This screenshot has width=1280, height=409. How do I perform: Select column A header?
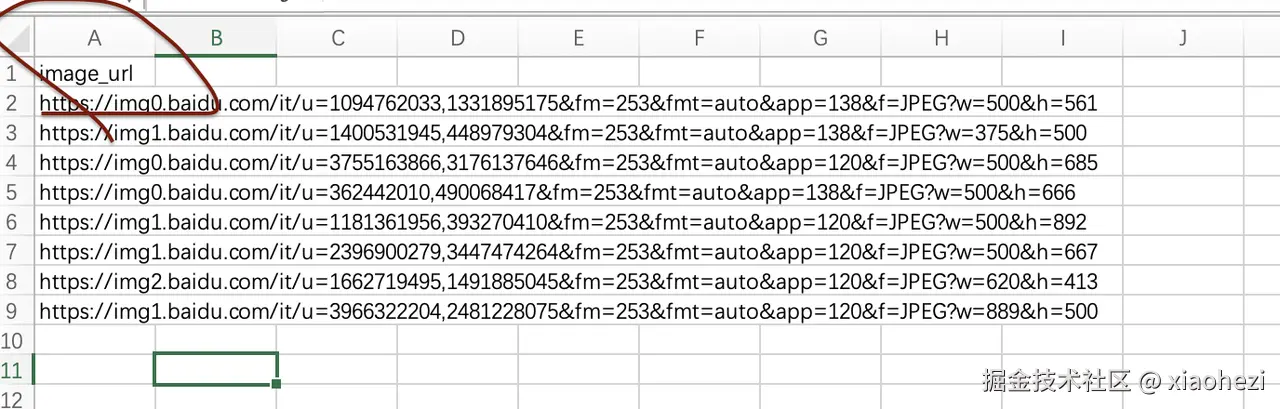95,38
